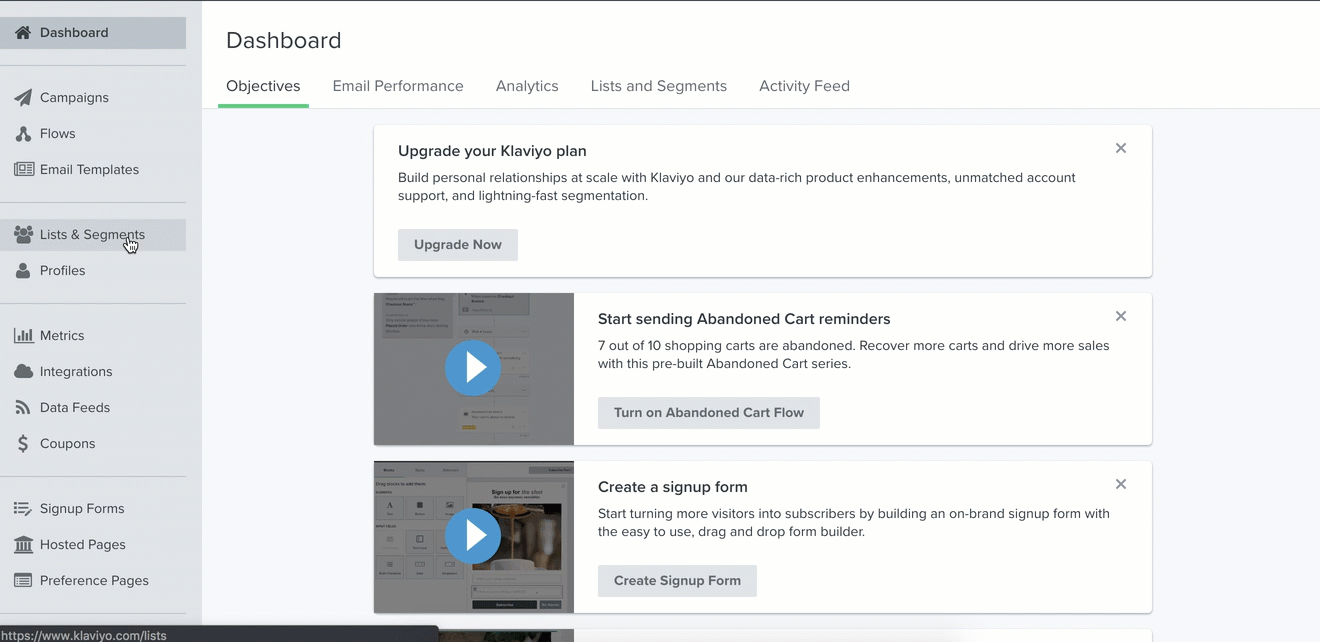Play the Abandoned Cart reminders video
1320x642 pixels.
pyautogui.click(x=473, y=368)
